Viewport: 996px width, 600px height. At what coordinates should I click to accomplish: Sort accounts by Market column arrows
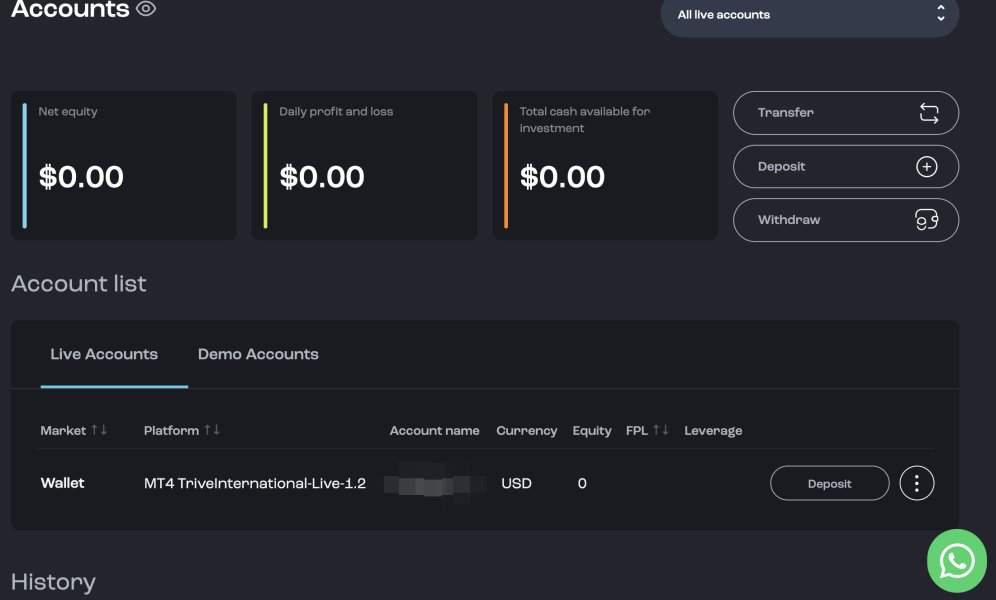pyautogui.click(x=99, y=430)
